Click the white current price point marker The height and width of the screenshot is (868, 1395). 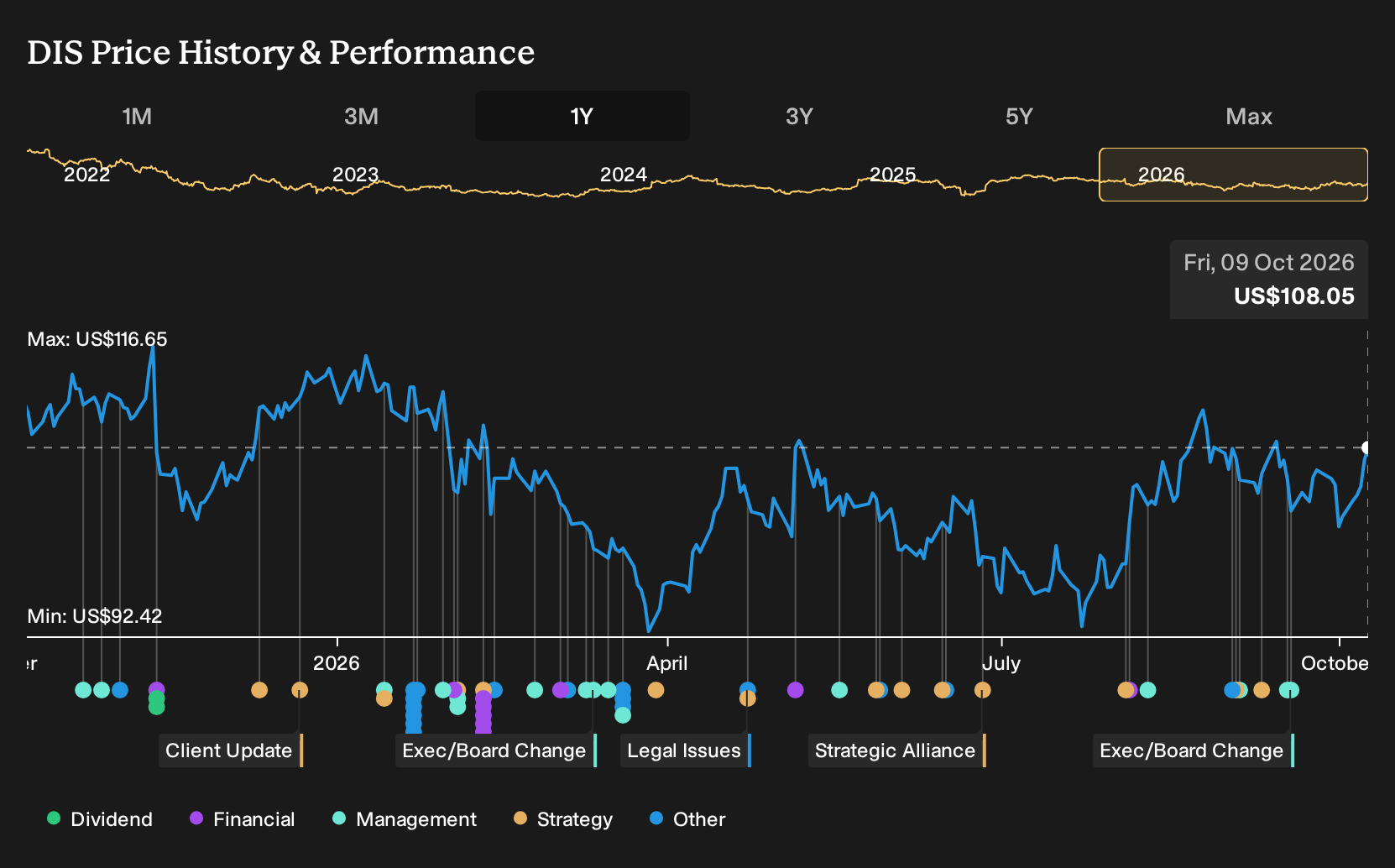point(1366,447)
